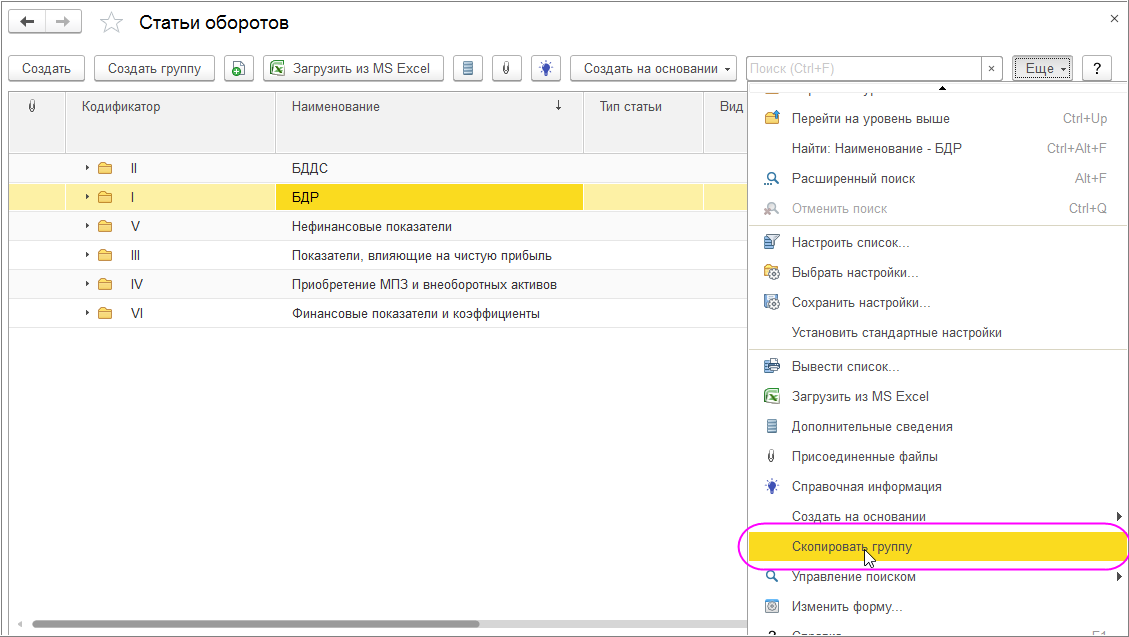Select the Нефинансовые показатели name cell
Viewport: 1129px width, 637px height.
pyautogui.click(x=429, y=226)
